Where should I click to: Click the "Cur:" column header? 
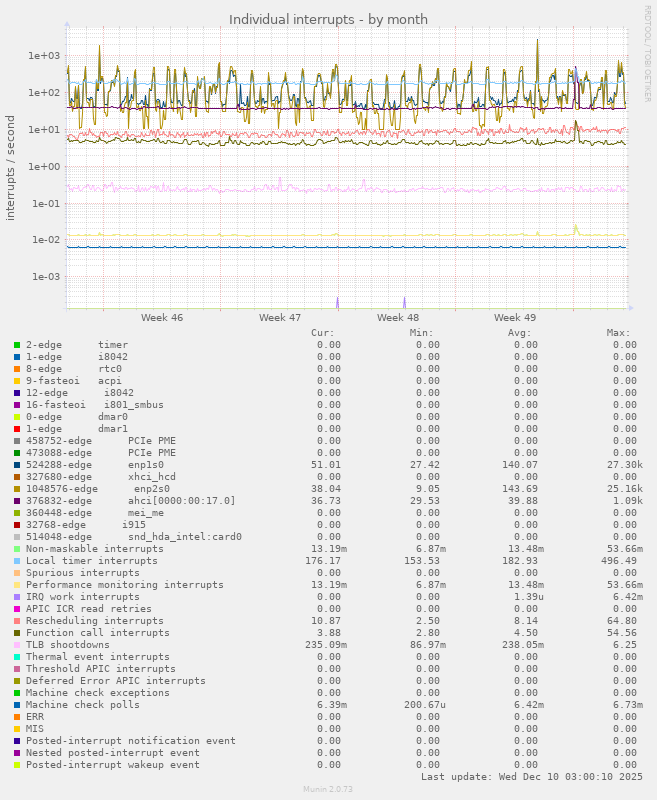click(323, 333)
